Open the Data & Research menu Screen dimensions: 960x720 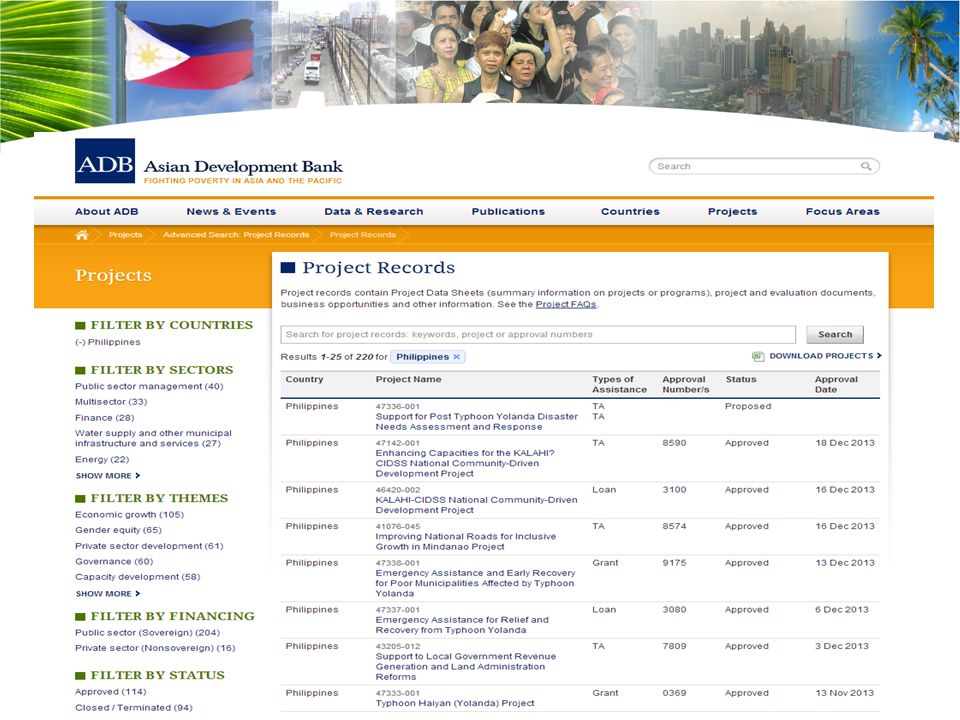click(x=373, y=212)
